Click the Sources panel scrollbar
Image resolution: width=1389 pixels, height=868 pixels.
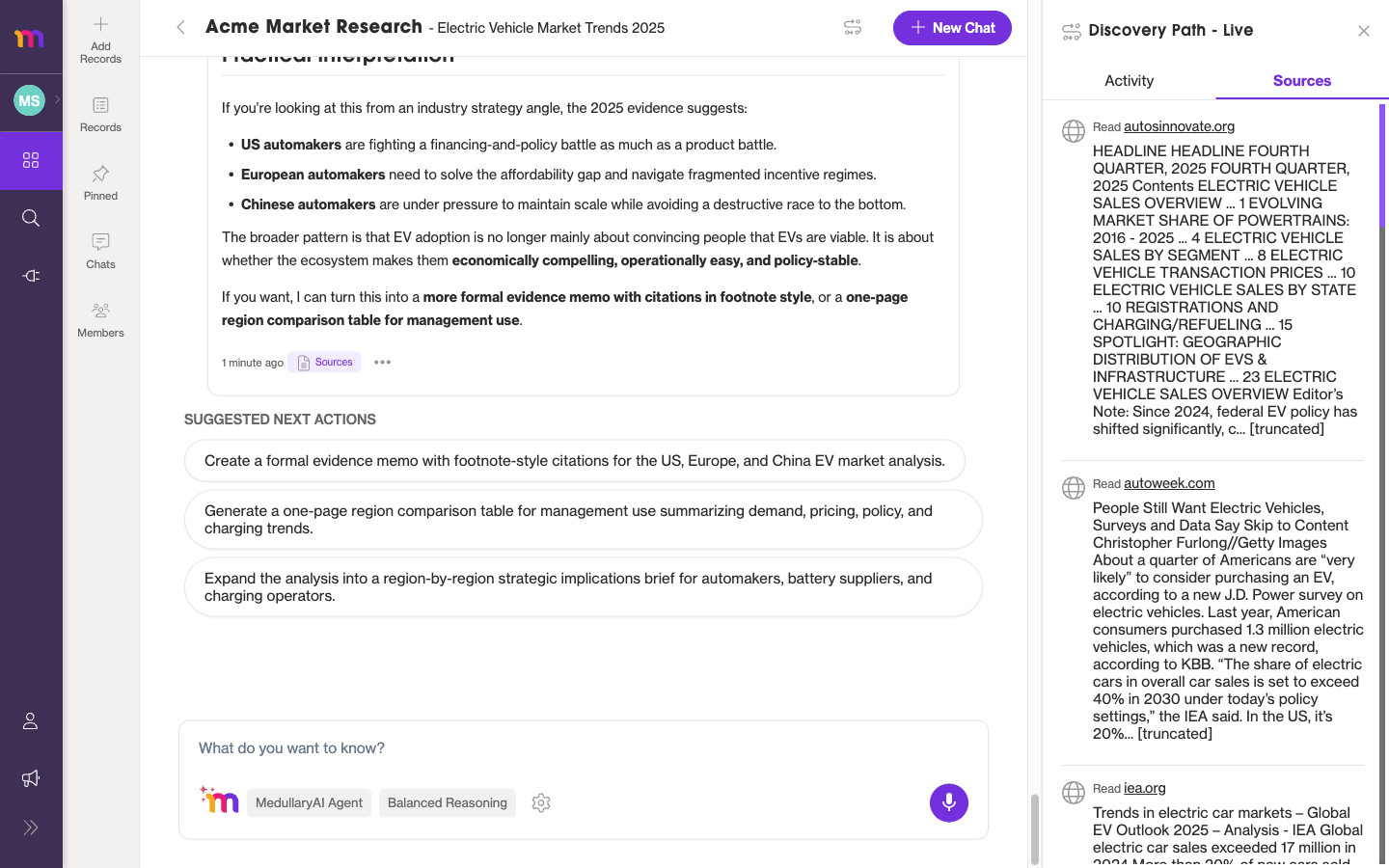[1382, 164]
